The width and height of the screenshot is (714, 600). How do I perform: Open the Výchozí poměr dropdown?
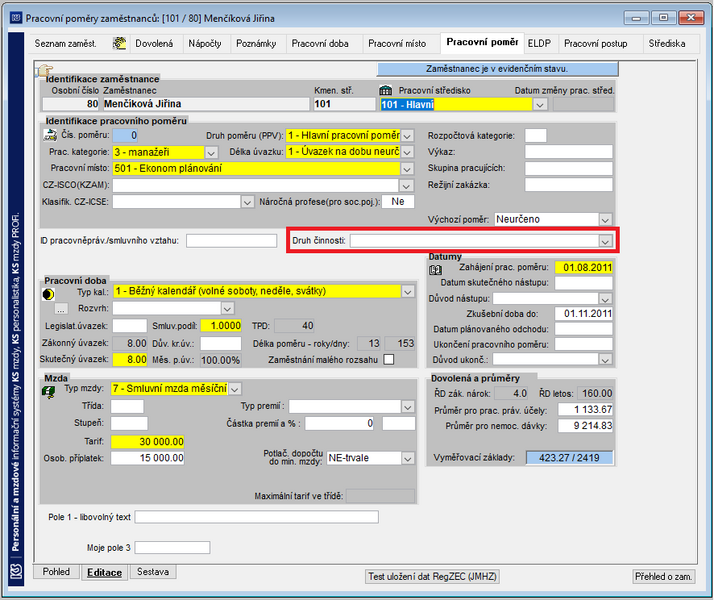[x=605, y=220]
